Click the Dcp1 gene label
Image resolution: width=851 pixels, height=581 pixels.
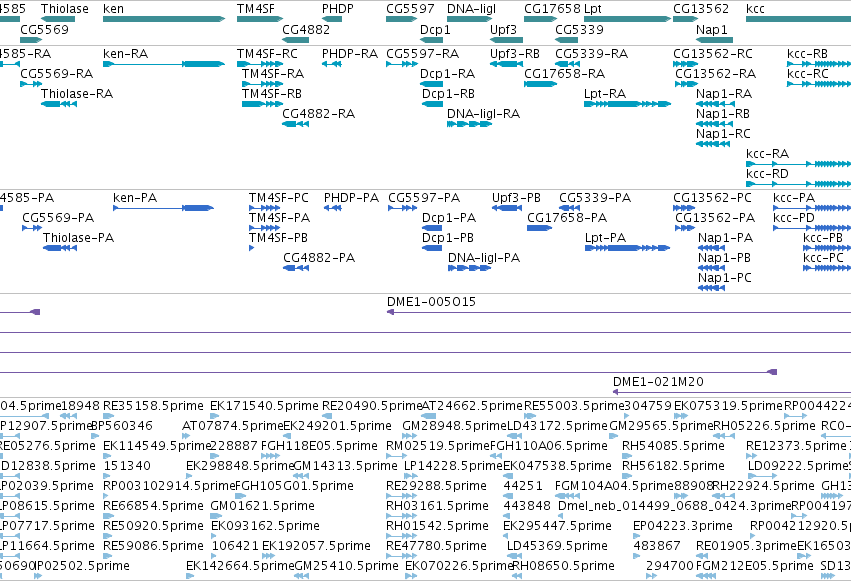tap(435, 30)
